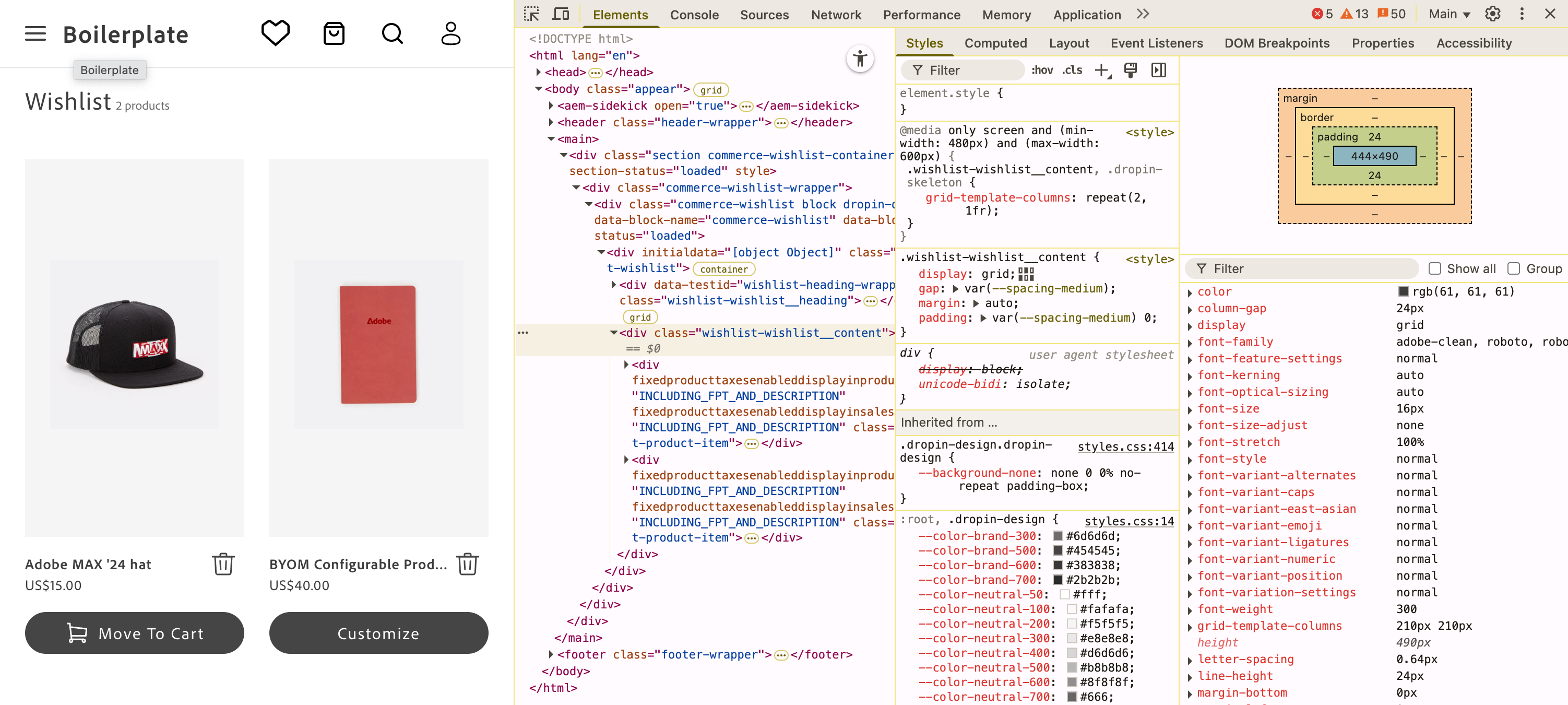Switch to the Console tab
Image resolution: width=1568 pixels, height=705 pixels.
tap(694, 15)
